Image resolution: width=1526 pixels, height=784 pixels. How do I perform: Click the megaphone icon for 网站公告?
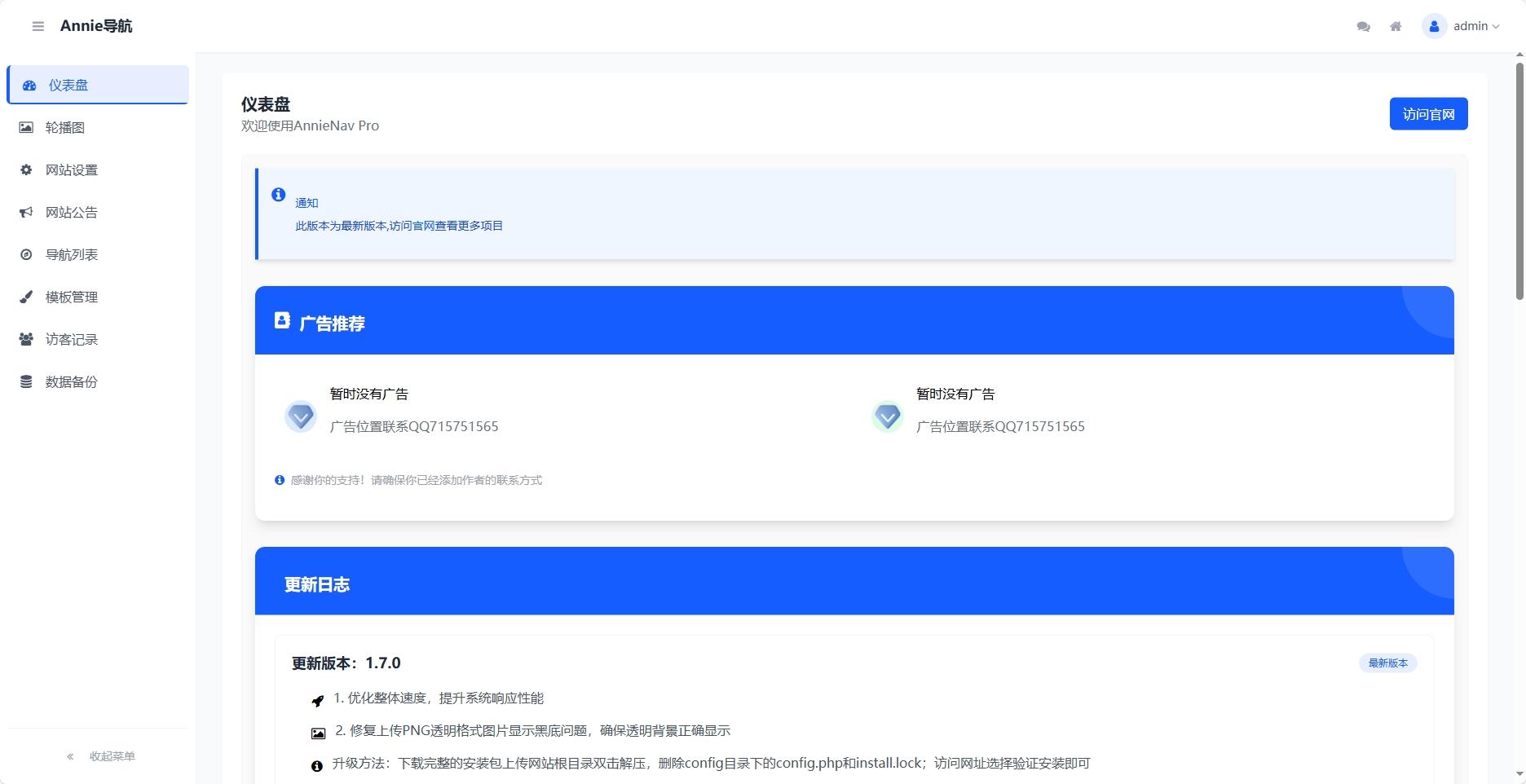[x=26, y=212]
